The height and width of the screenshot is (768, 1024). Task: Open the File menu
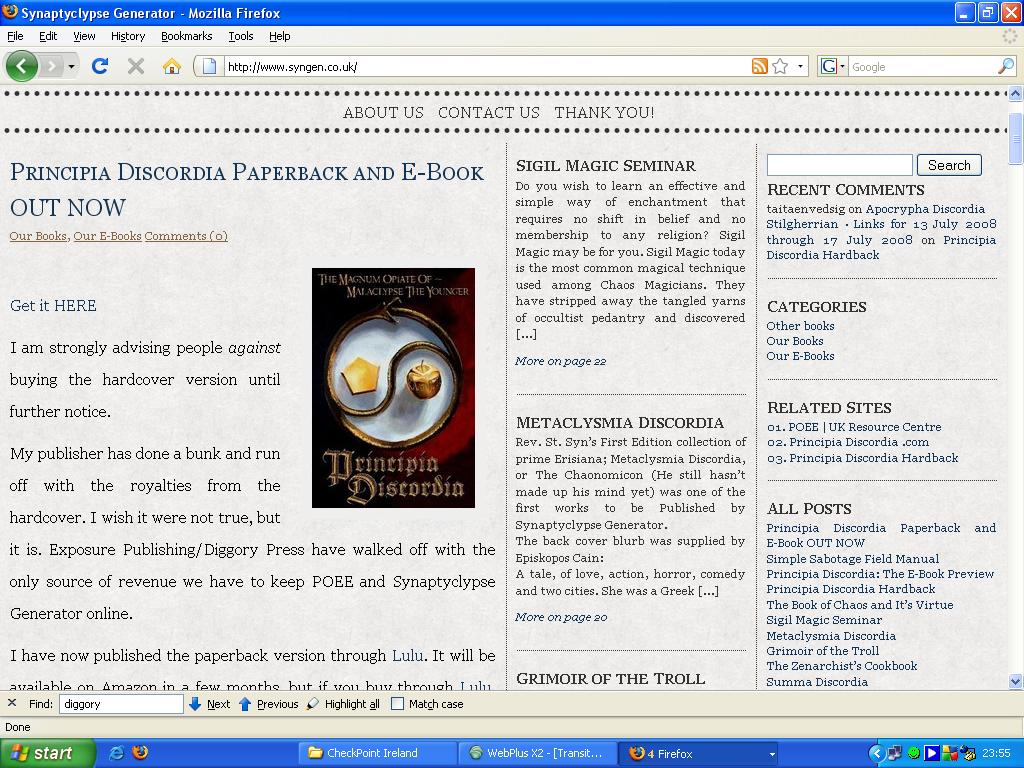pyautogui.click(x=15, y=36)
